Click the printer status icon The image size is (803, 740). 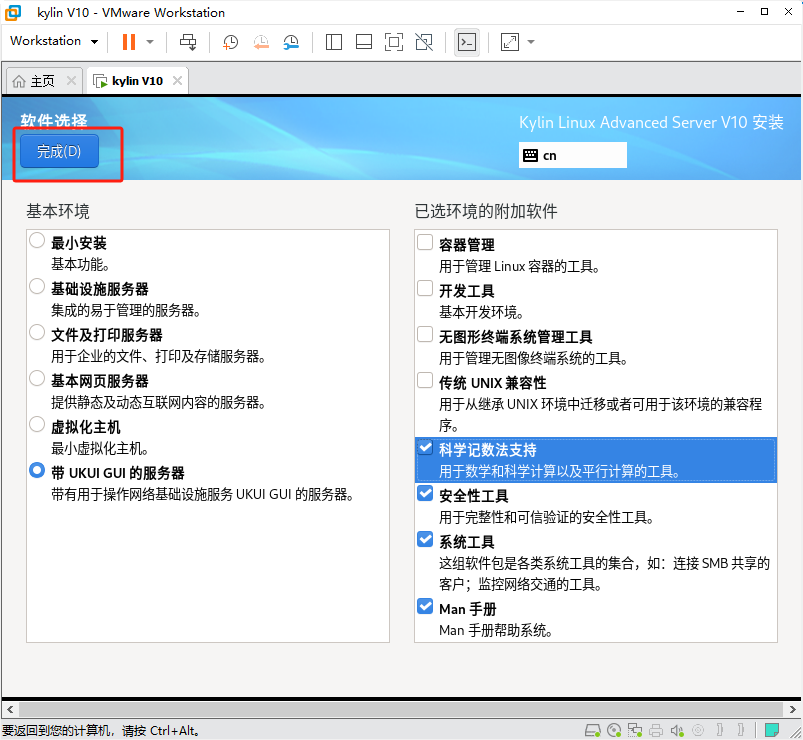656,730
